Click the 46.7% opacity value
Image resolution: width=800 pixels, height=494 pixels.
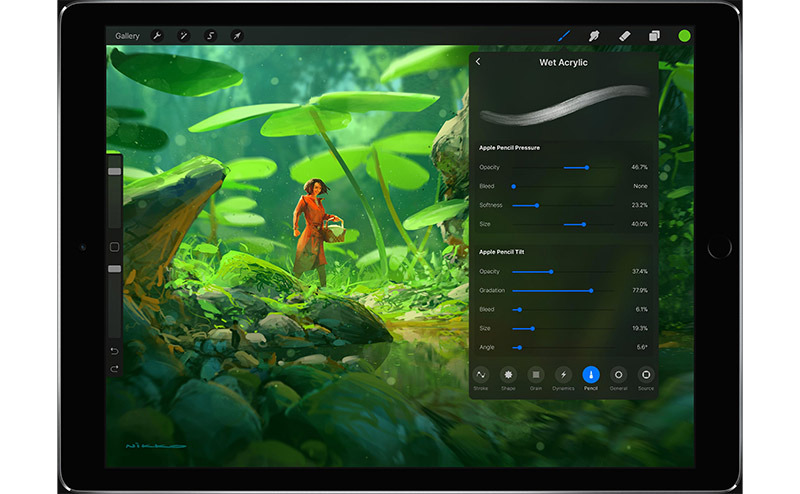coord(639,167)
